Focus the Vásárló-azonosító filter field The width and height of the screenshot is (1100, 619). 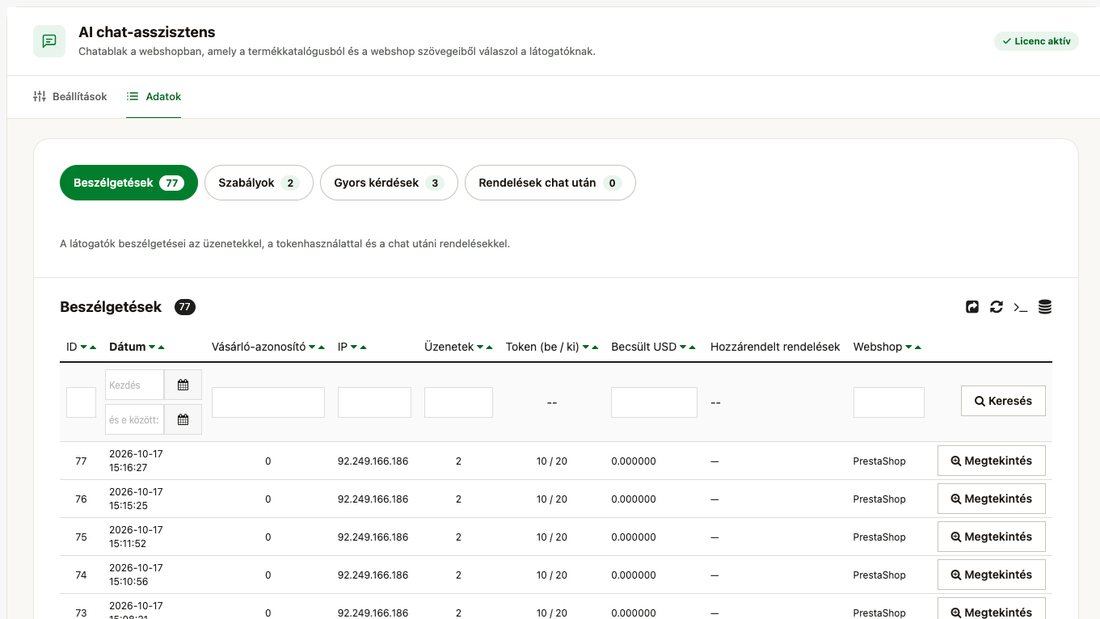pos(268,402)
